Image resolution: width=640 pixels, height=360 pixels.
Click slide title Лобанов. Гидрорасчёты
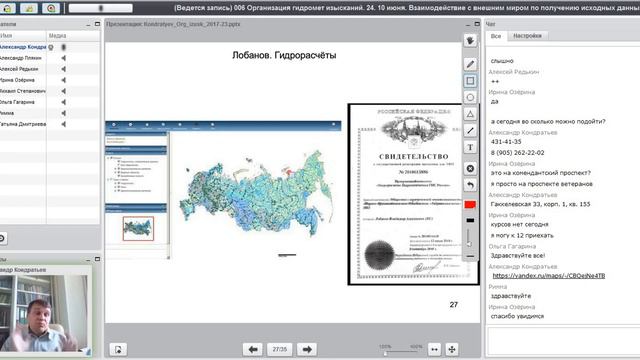click(x=284, y=55)
